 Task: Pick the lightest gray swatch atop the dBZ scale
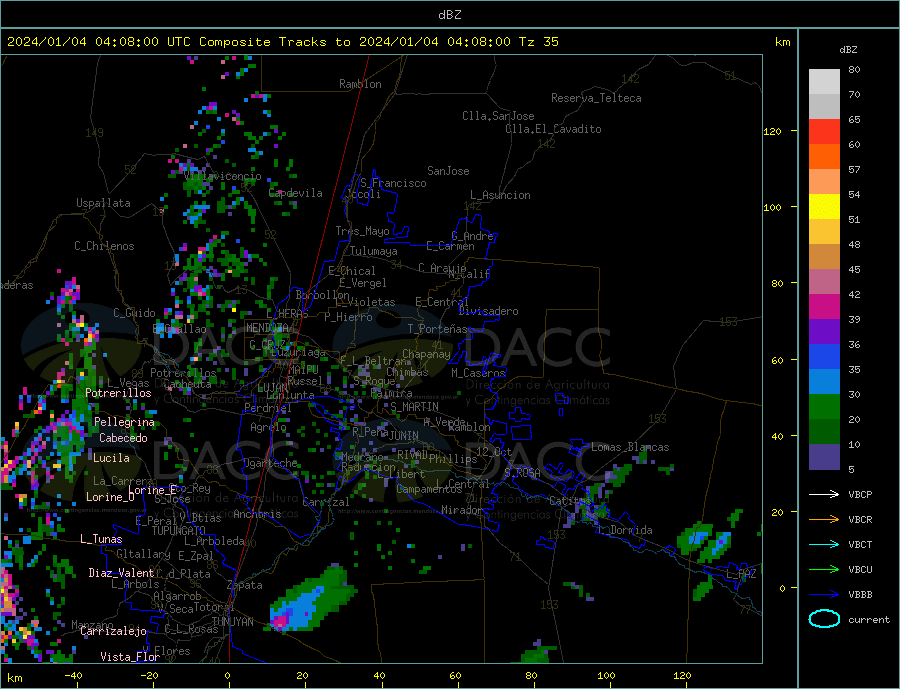coord(824,82)
